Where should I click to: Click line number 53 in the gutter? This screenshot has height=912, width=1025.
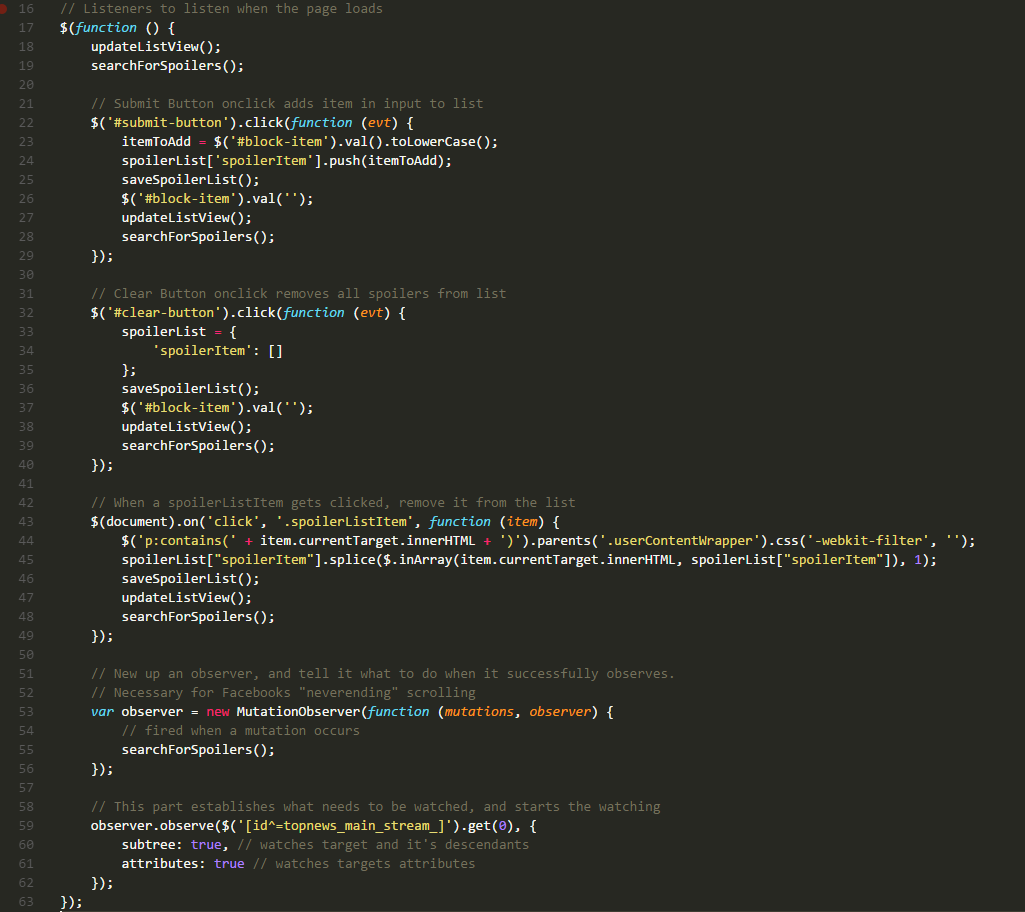[26, 712]
